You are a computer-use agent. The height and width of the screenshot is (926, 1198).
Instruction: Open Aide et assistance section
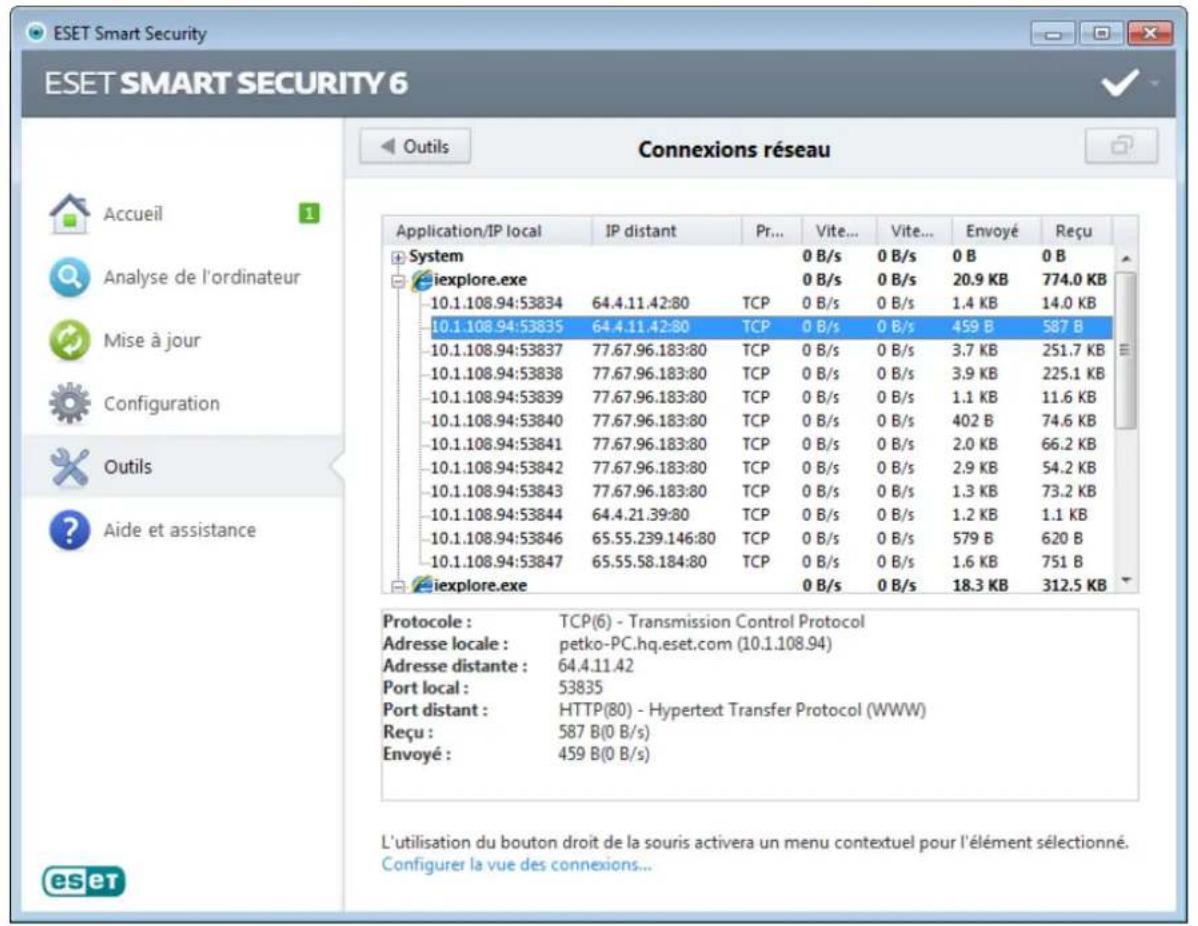pyautogui.click(x=180, y=530)
